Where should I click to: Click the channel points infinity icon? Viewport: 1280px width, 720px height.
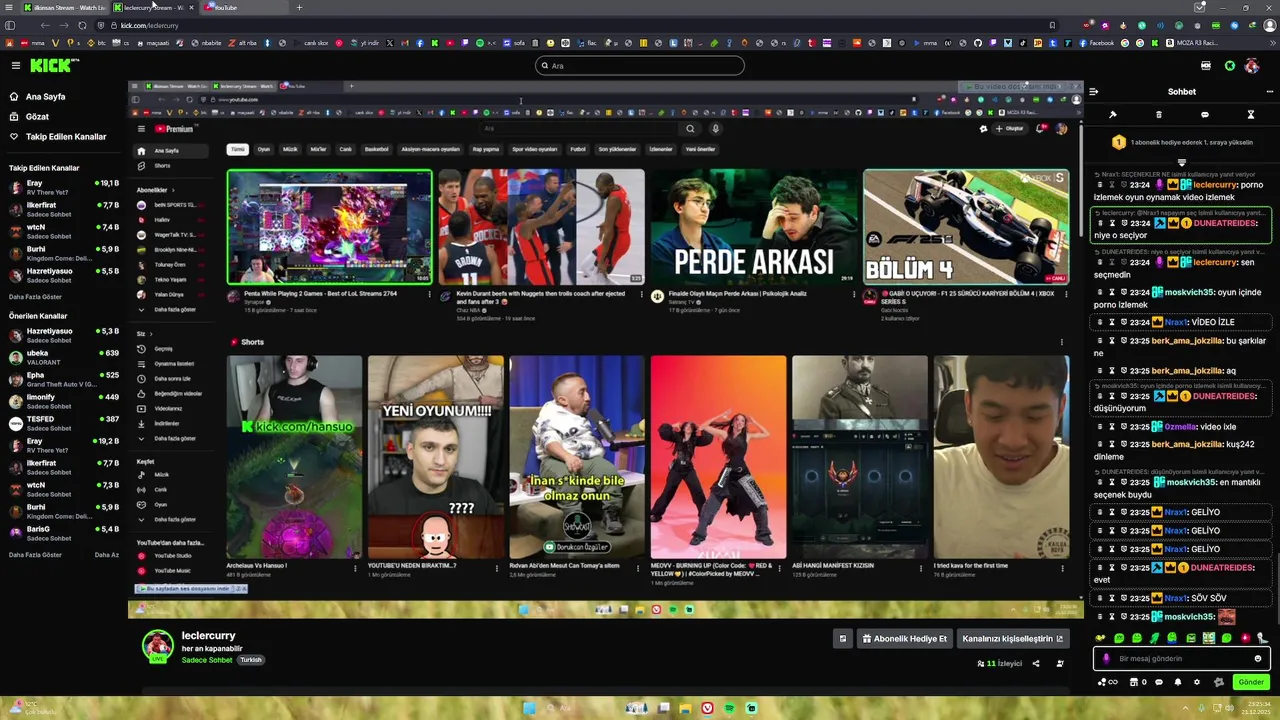1108,682
